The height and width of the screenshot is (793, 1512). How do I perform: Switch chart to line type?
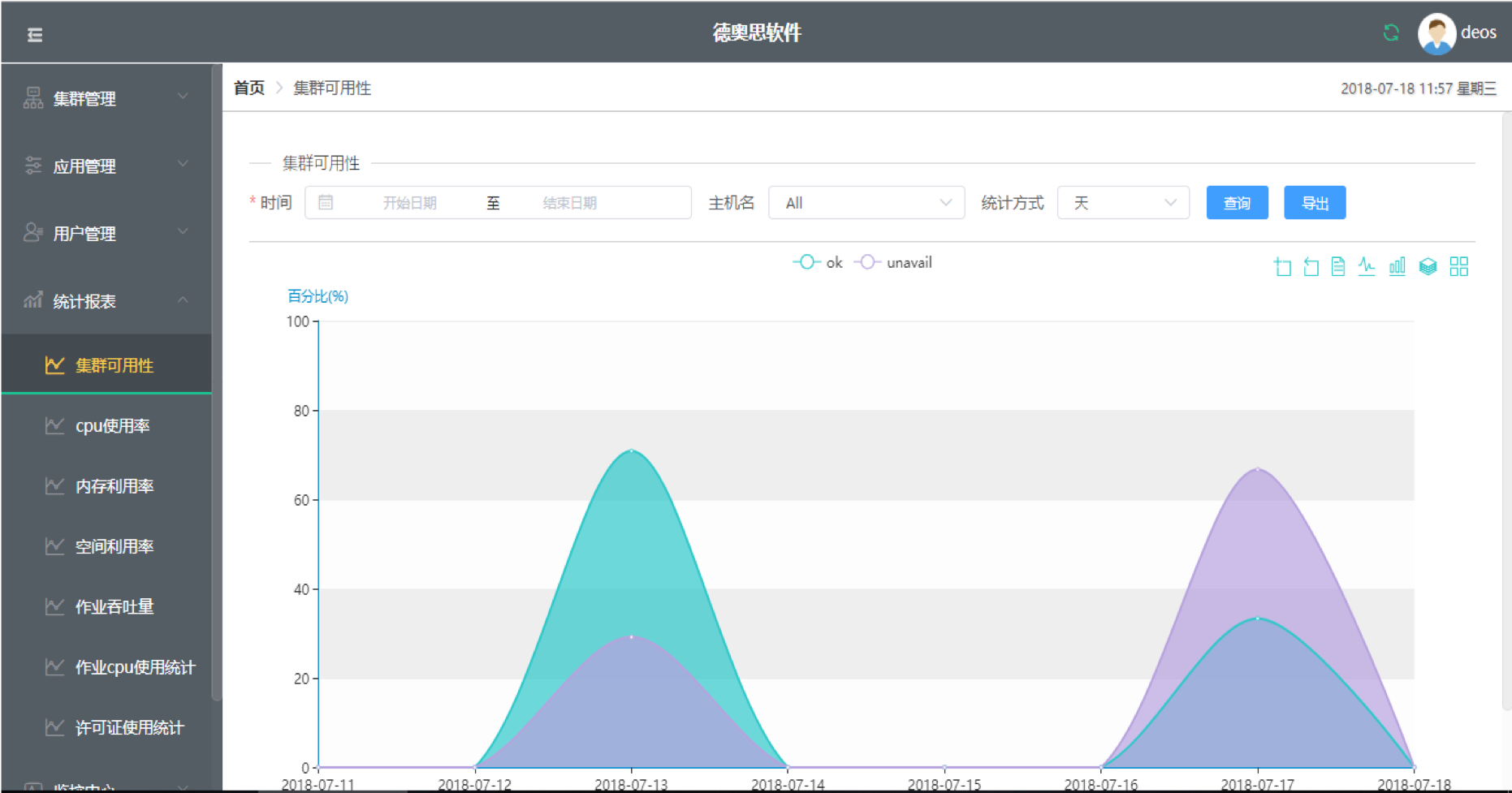(x=1367, y=266)
